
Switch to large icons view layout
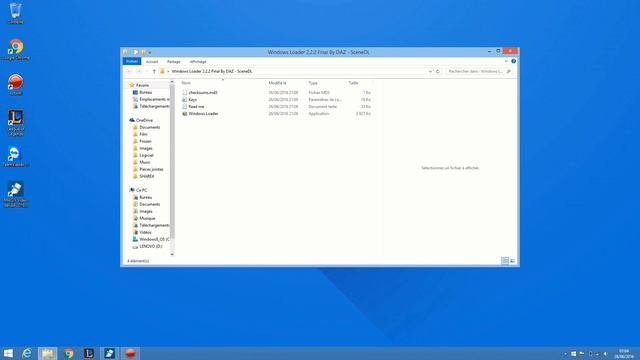[513, 261]
